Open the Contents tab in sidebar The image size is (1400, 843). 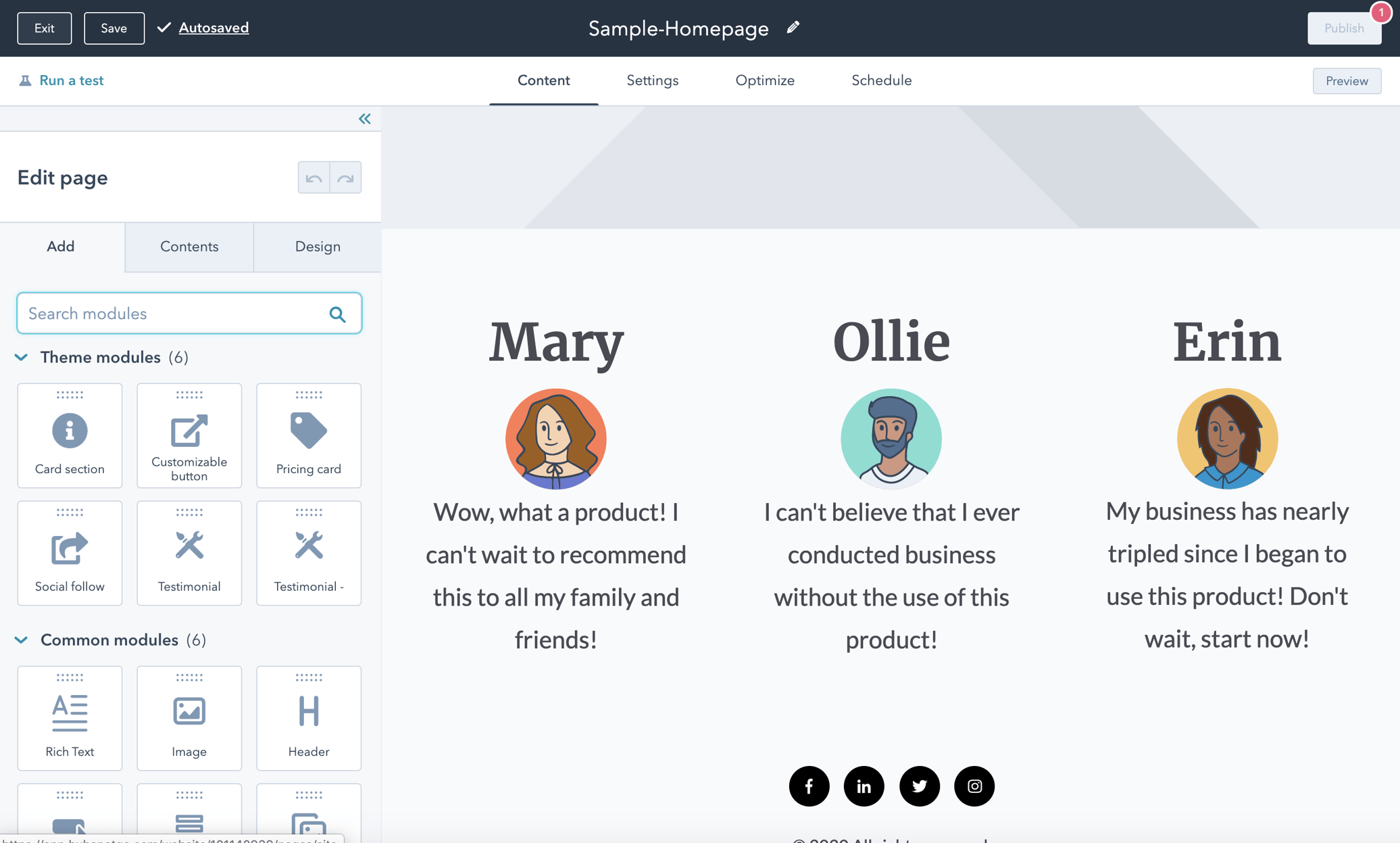(189, 247)
